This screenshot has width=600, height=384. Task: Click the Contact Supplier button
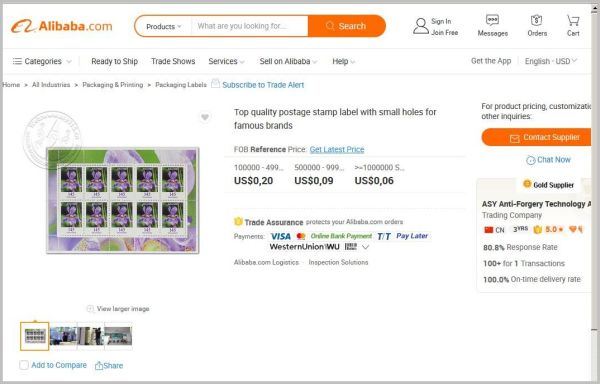point(536,137)
